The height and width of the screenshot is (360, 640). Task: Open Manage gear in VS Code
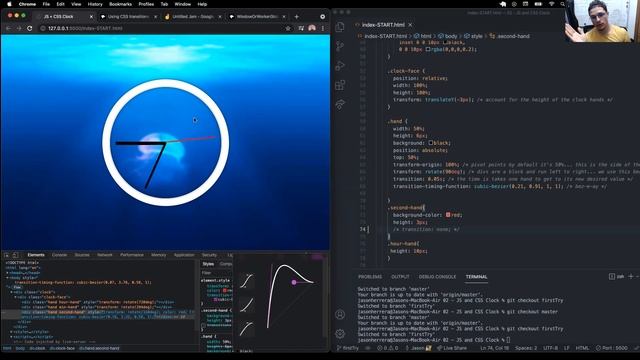pos(340,333)
